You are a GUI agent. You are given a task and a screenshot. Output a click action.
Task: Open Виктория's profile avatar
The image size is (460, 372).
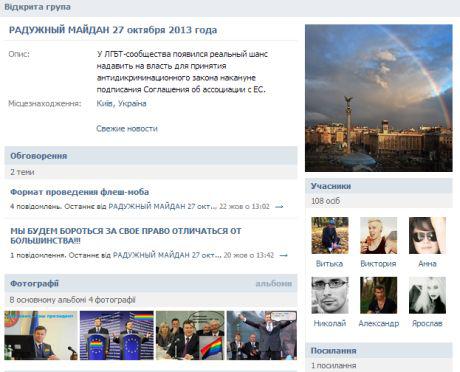(x=378, y=235)
